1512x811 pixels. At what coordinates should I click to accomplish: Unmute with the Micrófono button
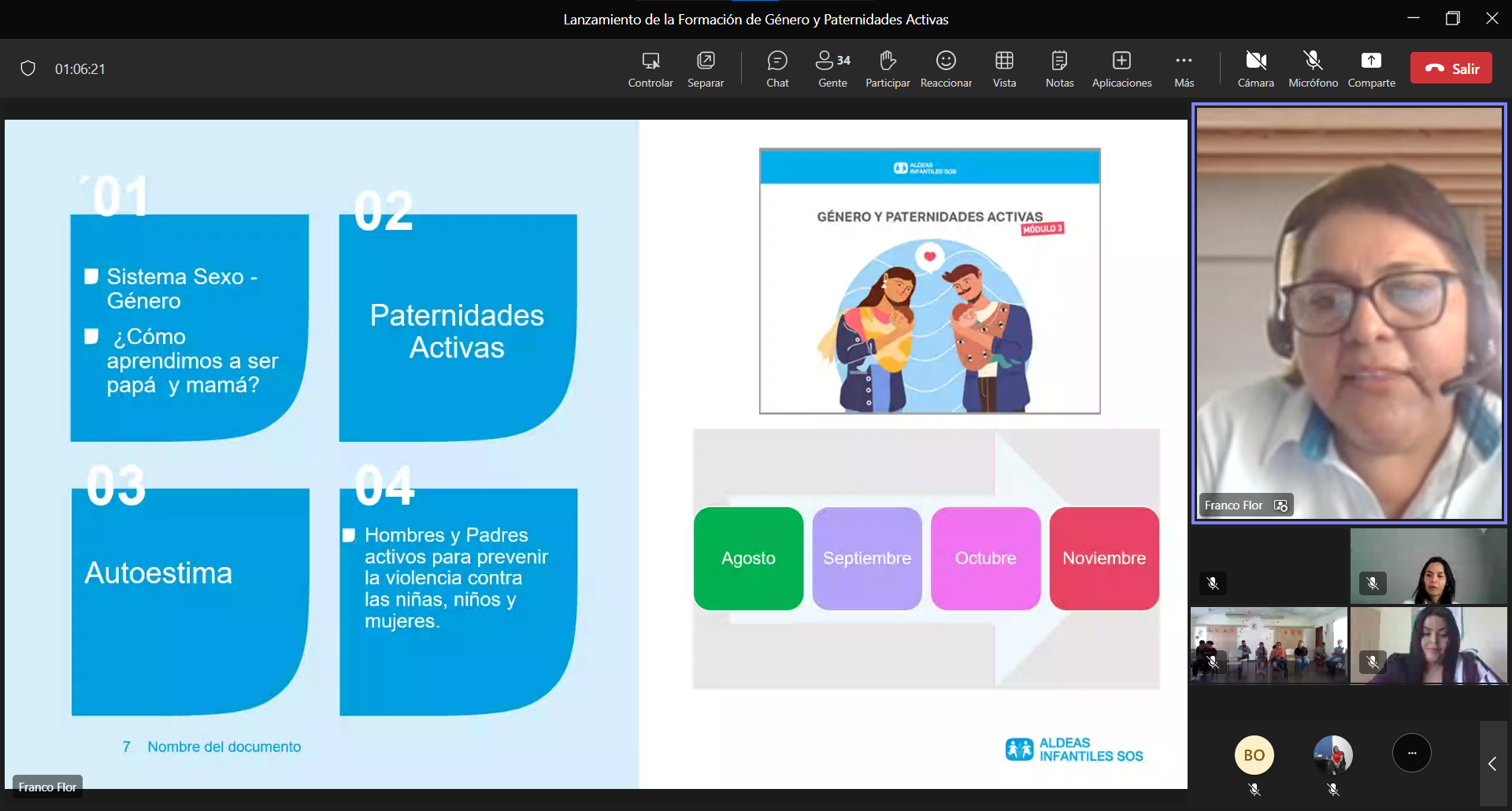[x=1313, y=69]
